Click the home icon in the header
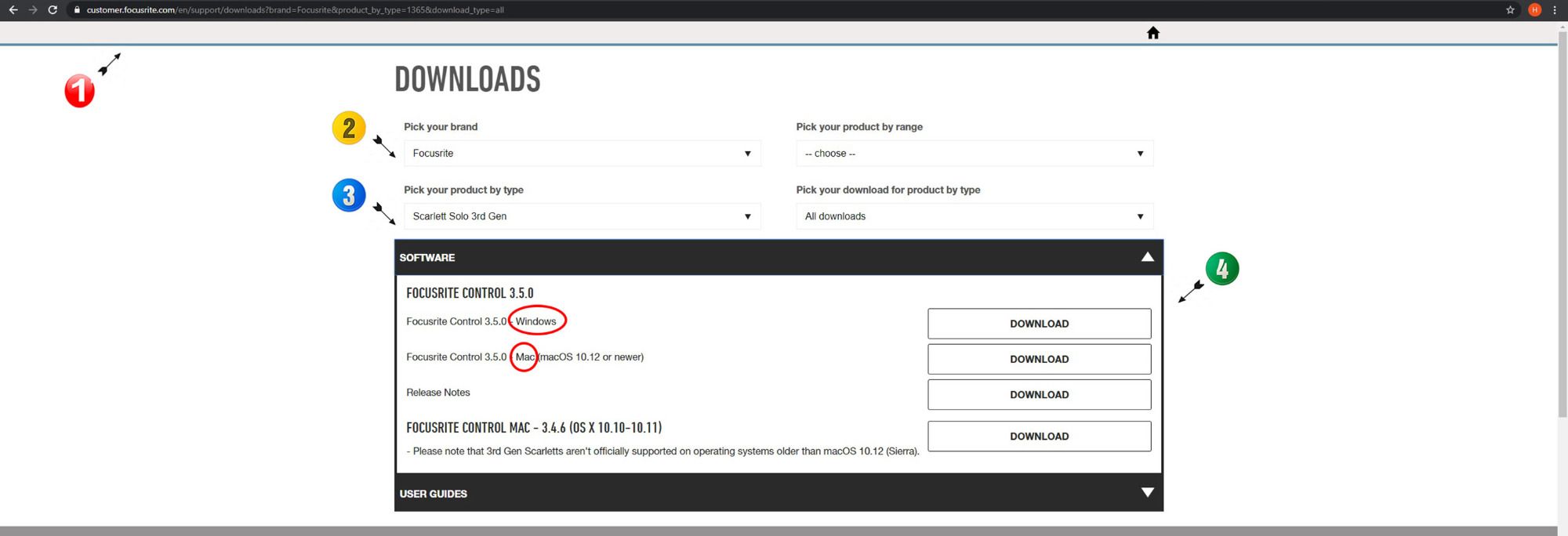1568x536 pixels. 1152,33
